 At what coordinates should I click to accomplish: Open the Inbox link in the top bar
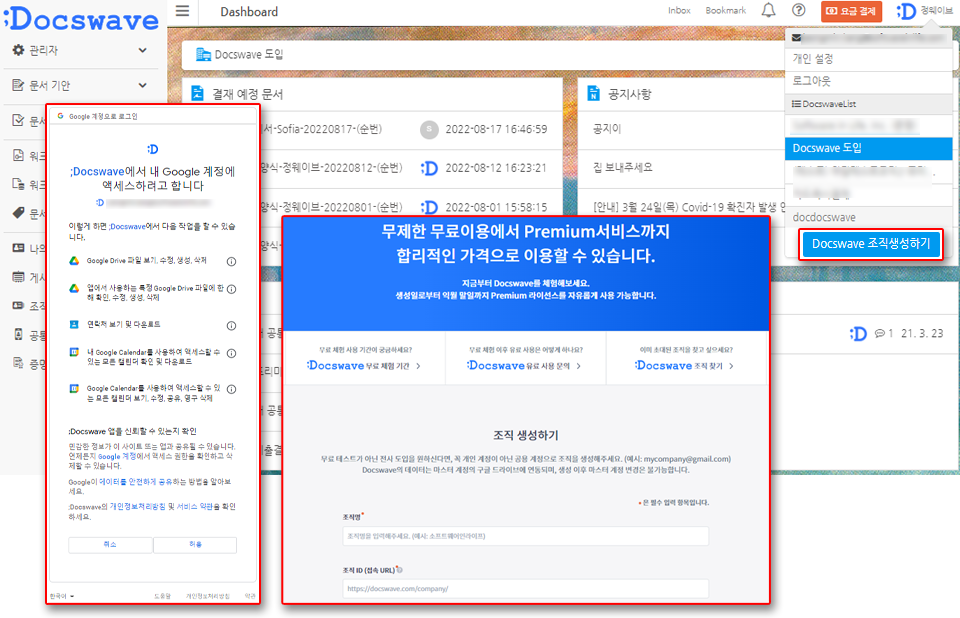click(x=679, y=10)
